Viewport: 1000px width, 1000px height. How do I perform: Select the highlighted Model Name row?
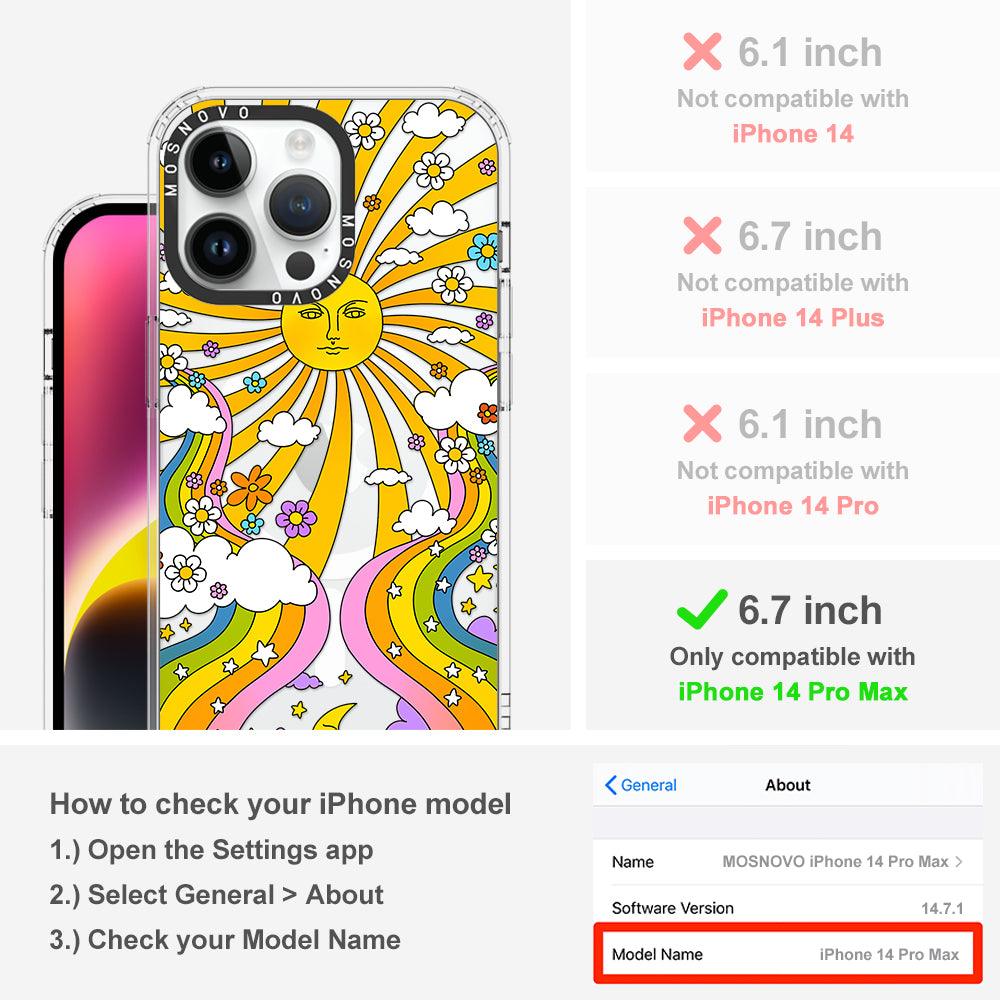(x=788, y=954)
